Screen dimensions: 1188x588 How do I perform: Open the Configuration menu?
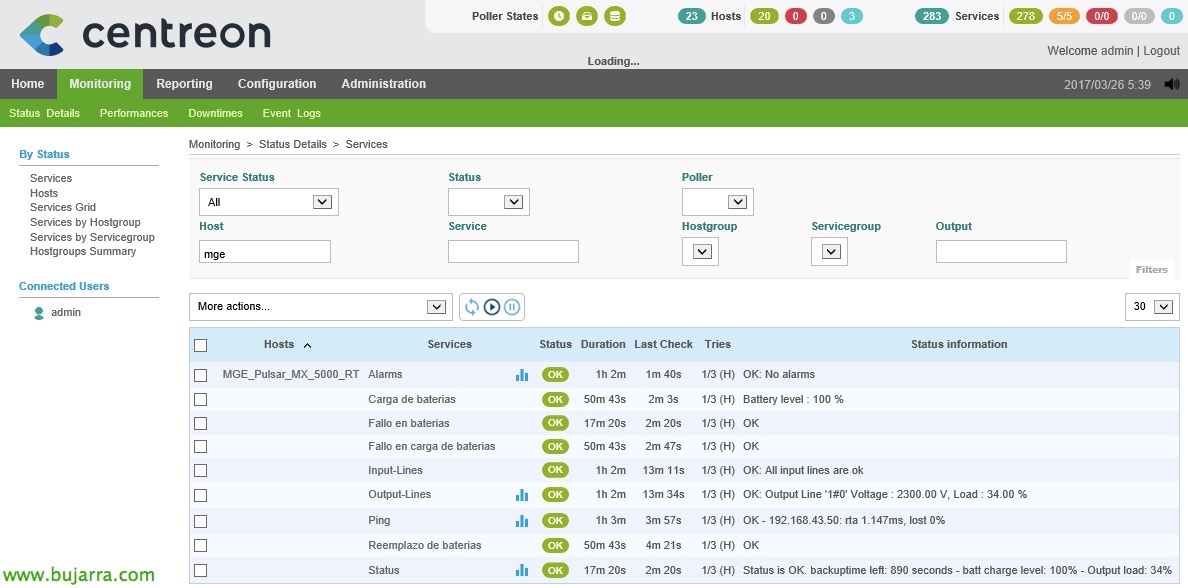[277, 84]
